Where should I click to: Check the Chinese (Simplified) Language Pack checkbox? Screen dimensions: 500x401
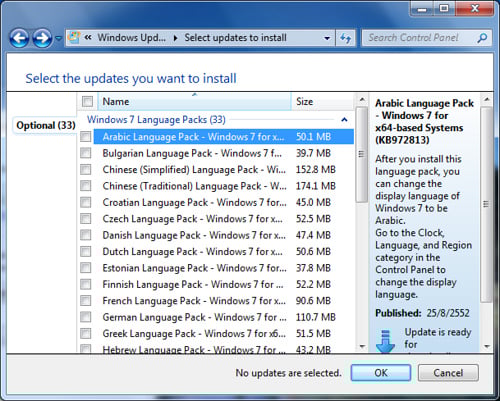click(x=85, y=169)
